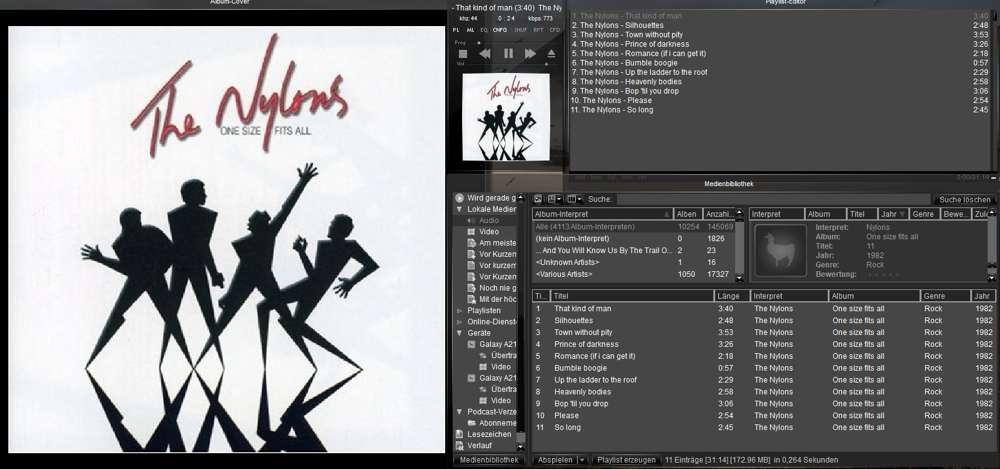Sort tracks by the Titel column header
Image resolution: width=1000 pixels, height=469 pixels.
[632, 296]
